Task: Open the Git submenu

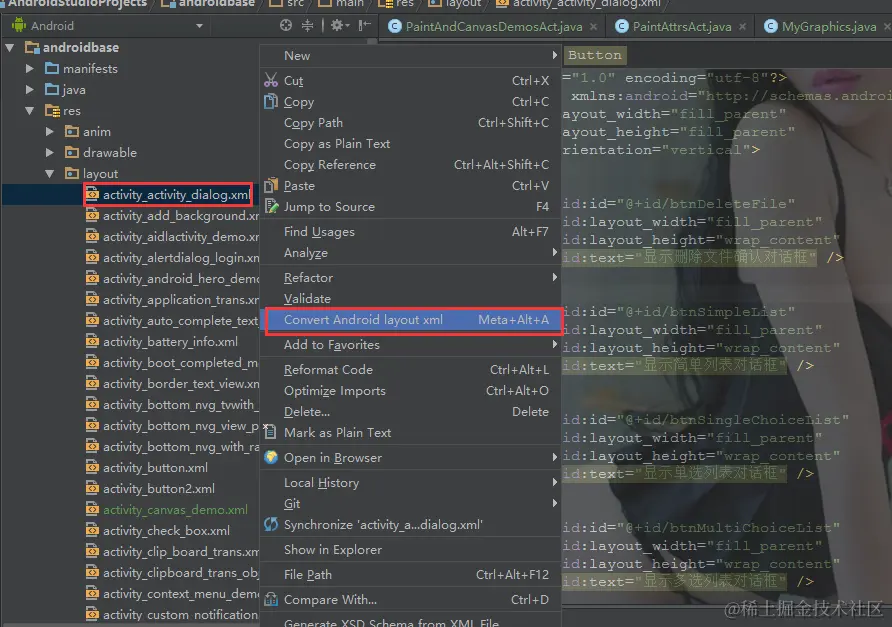Action: click(411, 505)
